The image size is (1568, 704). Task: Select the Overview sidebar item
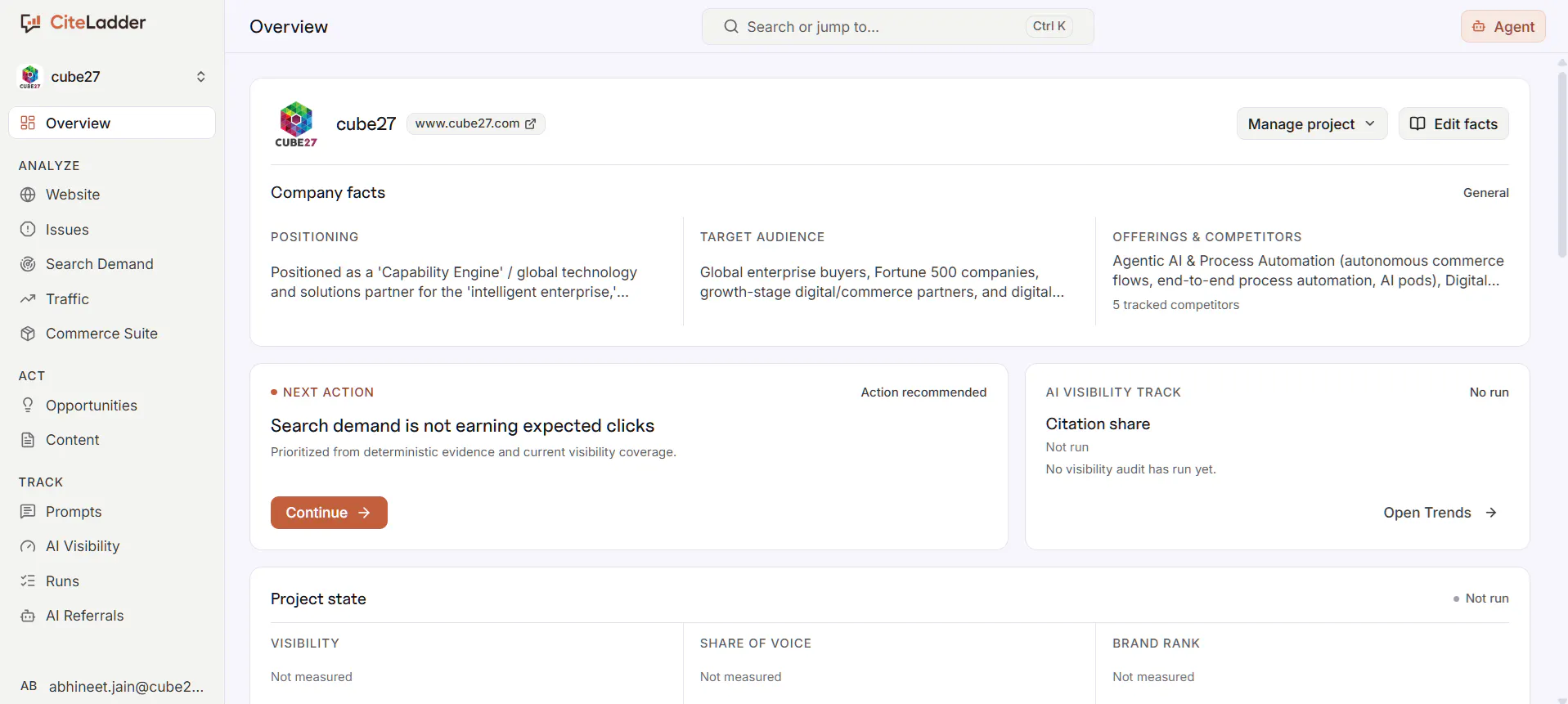click(112, 123)
